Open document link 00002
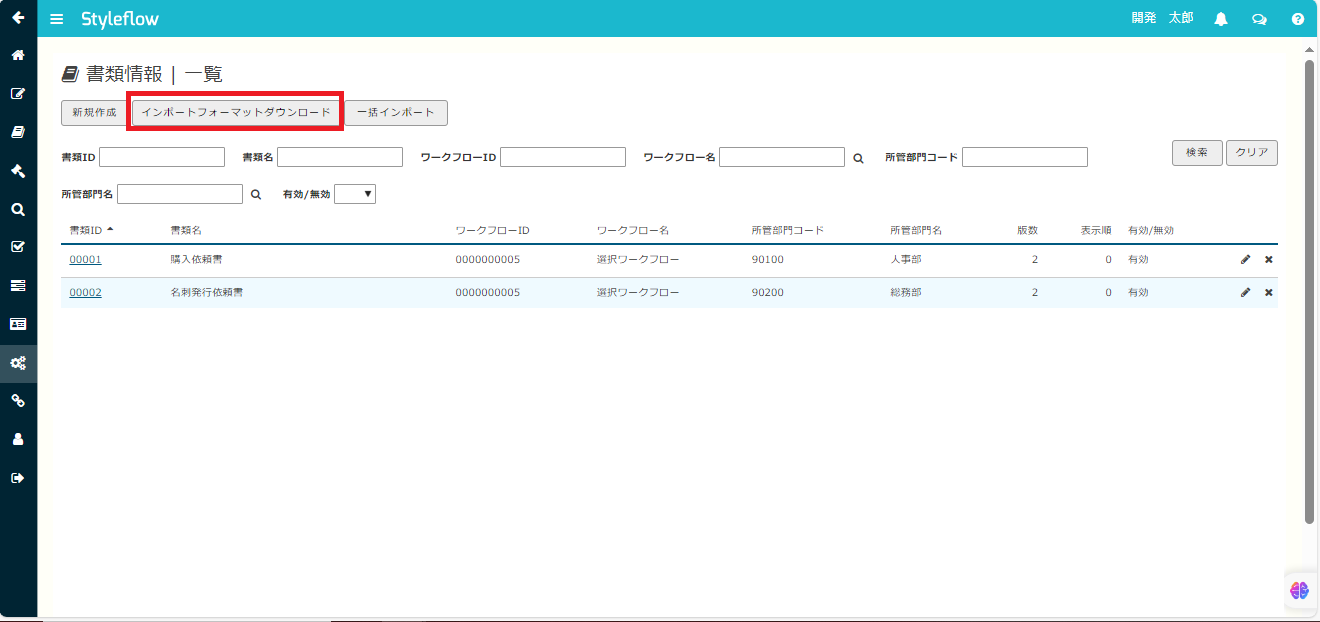 [85, 293]
